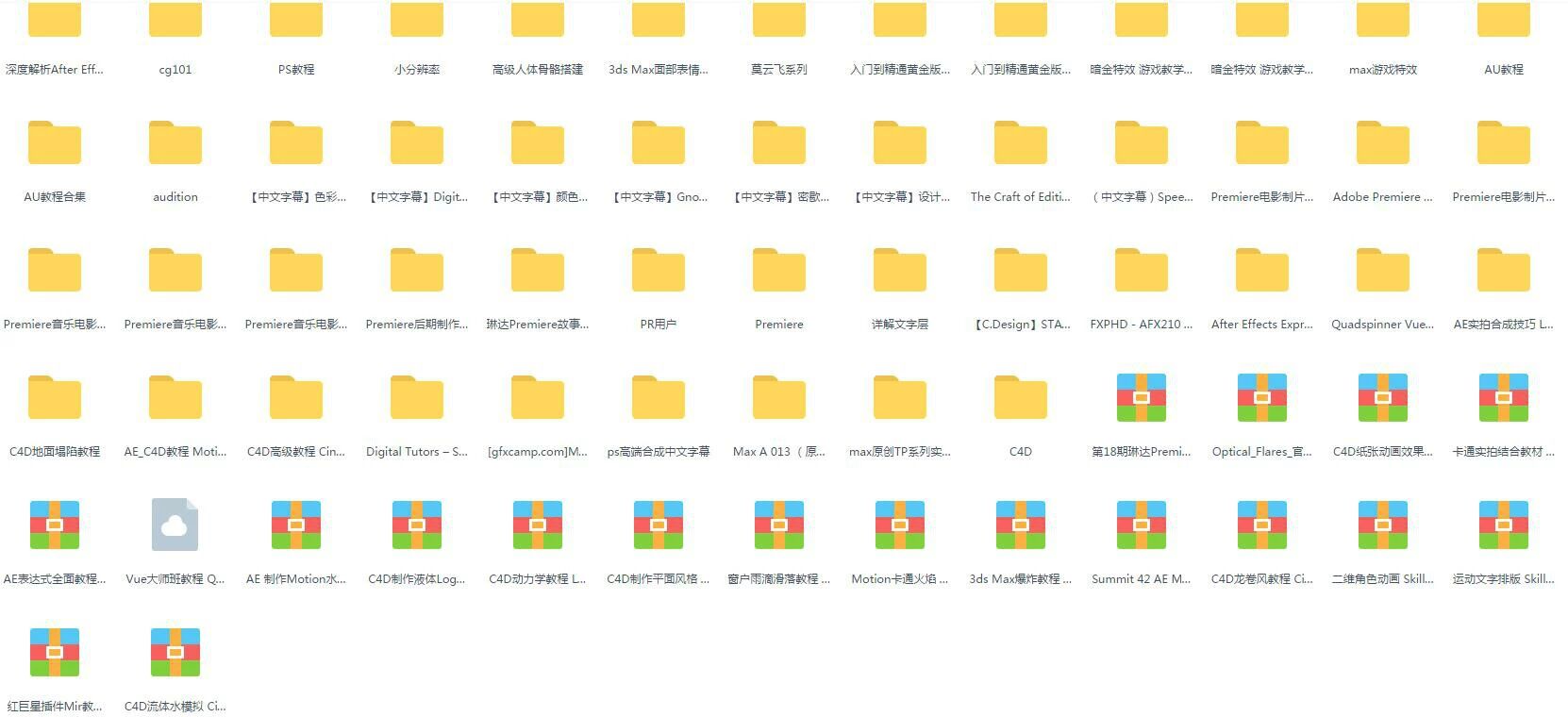Click the label 【中文字幕】Digit...

(x=417, y=196)
